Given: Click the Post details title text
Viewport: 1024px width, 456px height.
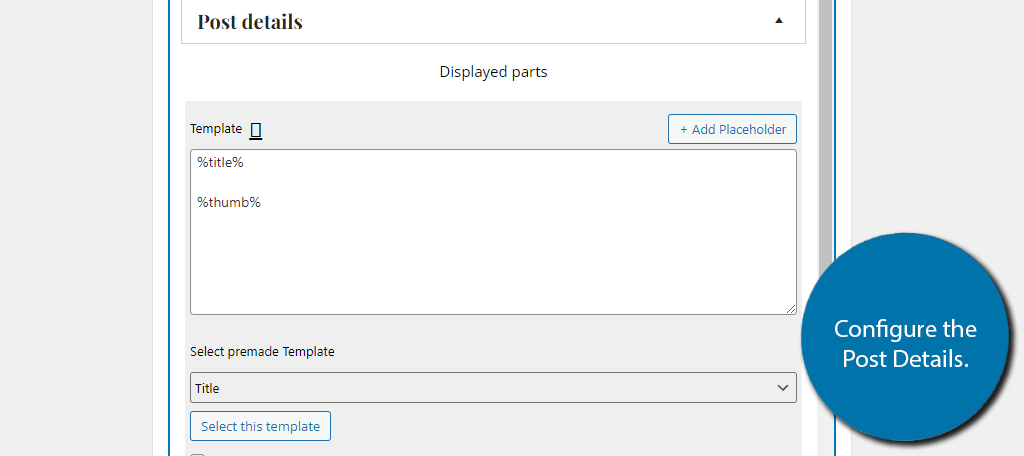Looking at the screenshot, I should 250,22.
